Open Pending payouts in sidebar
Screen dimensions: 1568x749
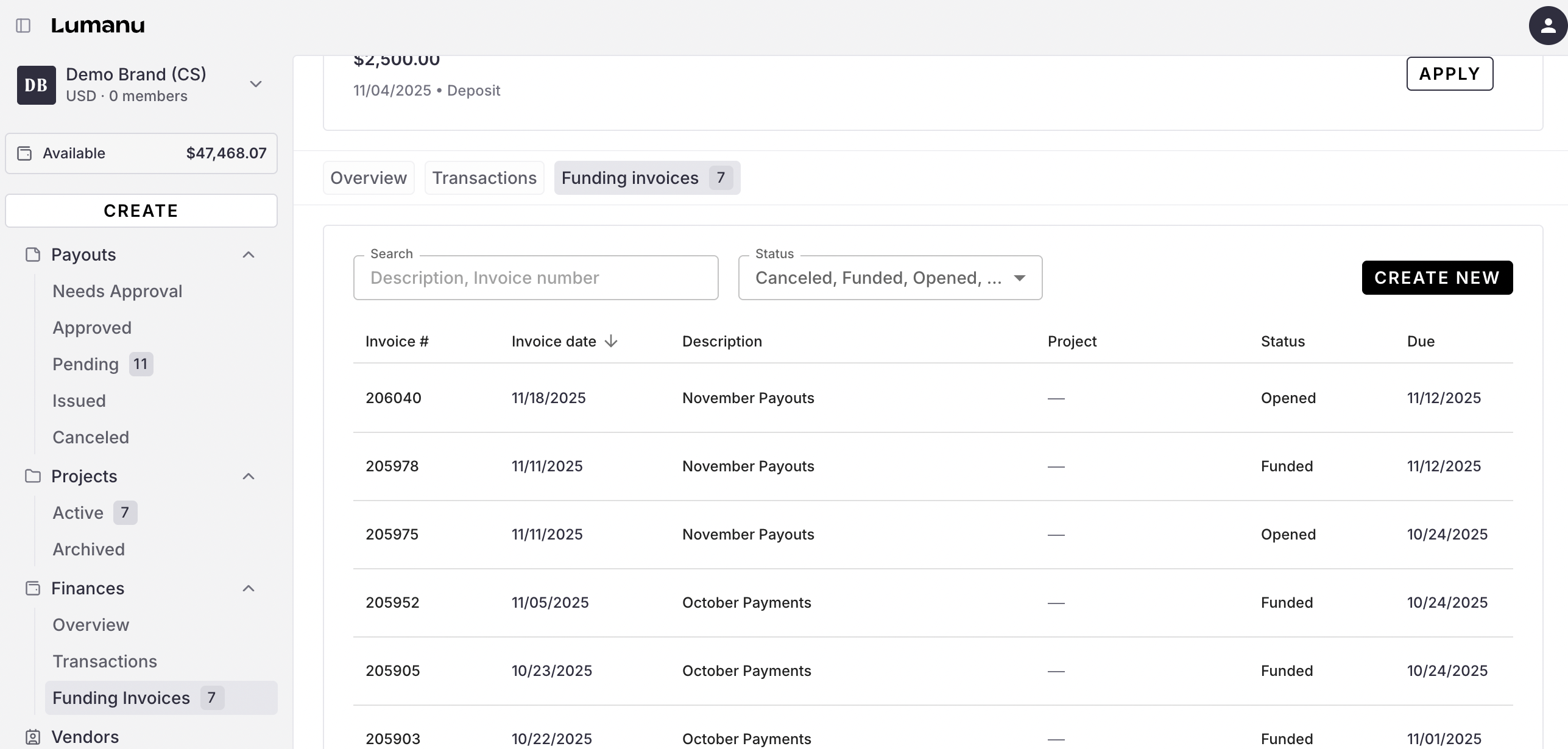point(86,364)
